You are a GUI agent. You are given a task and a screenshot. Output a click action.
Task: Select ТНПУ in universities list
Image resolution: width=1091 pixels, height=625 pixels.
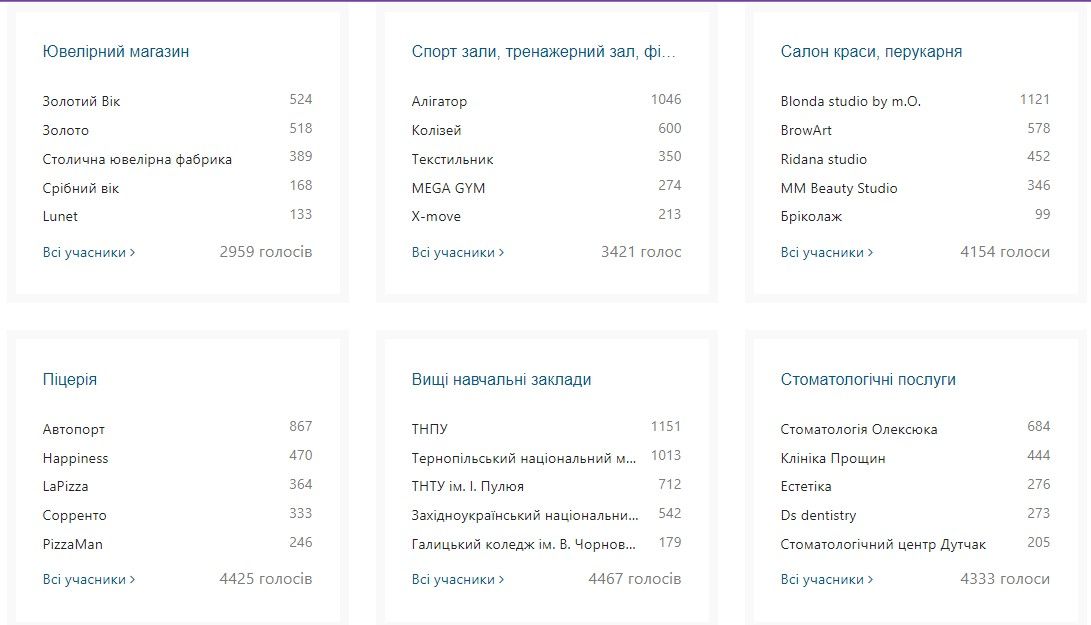(x=429, y=430)
